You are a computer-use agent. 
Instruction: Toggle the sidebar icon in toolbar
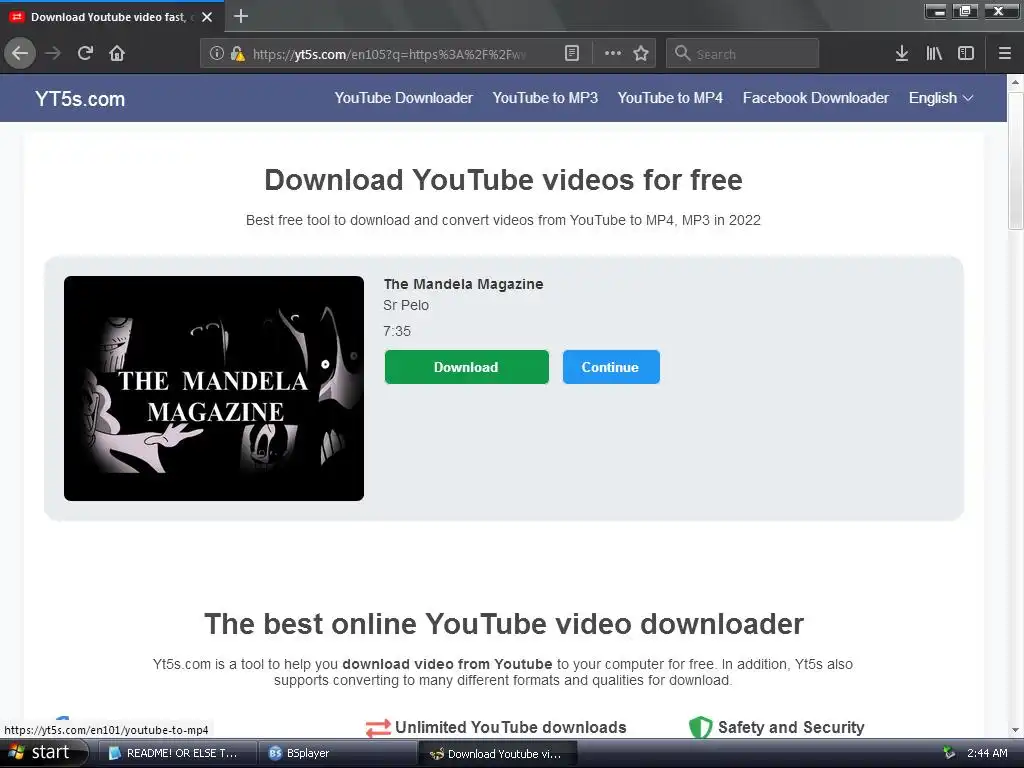[x=966, y=54]
